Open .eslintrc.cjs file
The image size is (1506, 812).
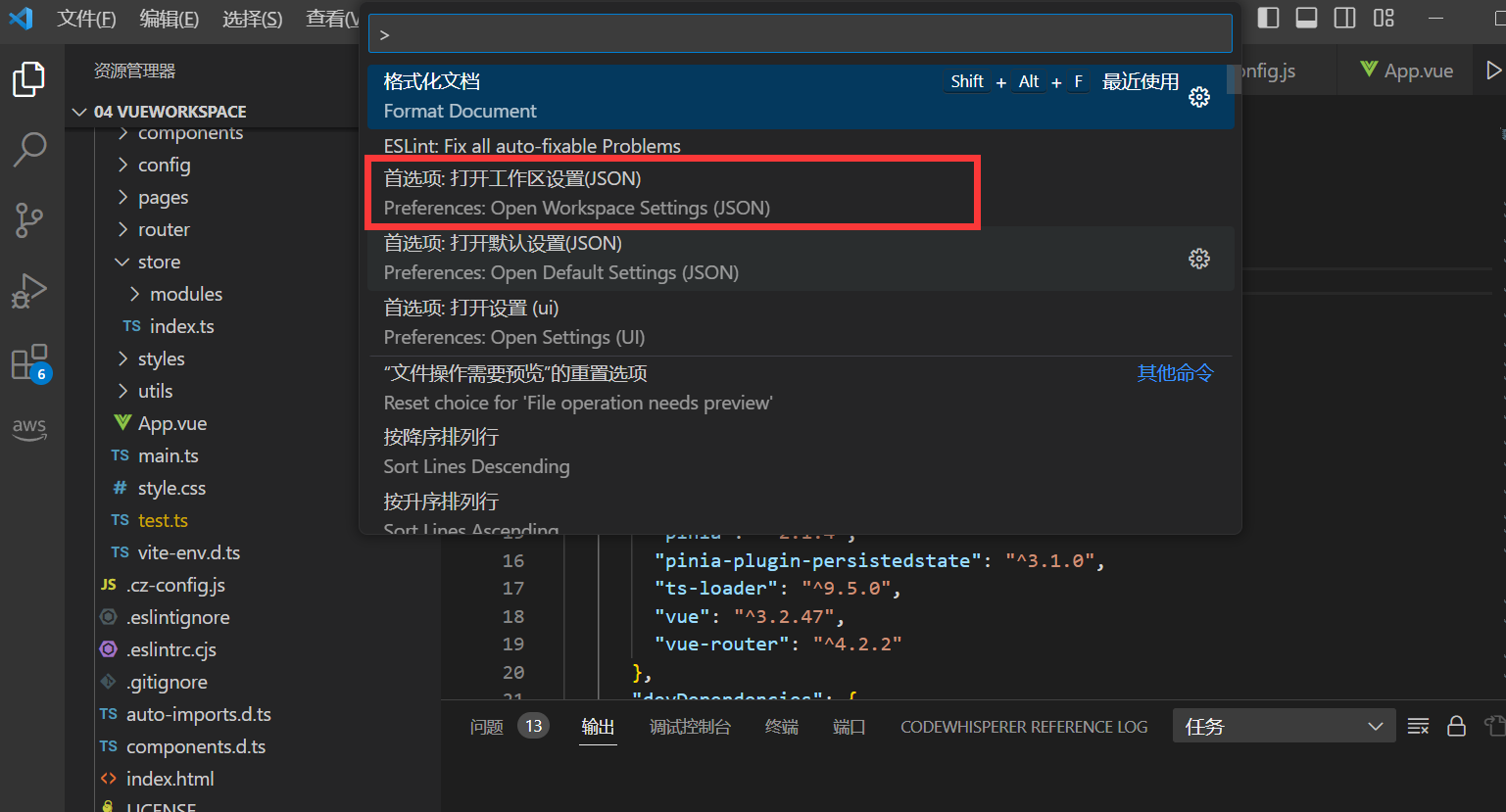click(170, 649)
